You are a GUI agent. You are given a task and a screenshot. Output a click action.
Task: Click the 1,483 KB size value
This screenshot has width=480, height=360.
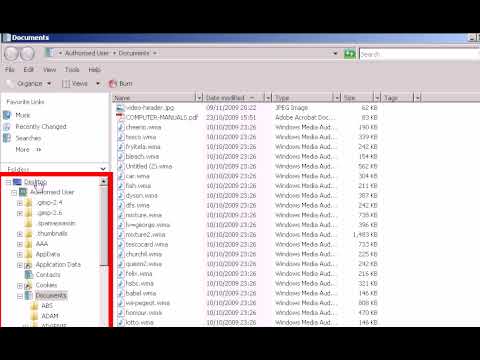click(365, 235)
